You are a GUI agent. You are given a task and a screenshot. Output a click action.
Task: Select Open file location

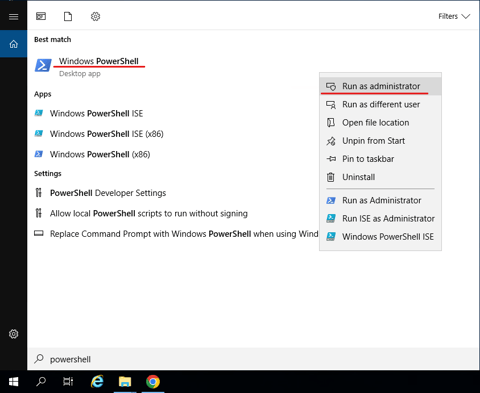click(x=380, y=123)
